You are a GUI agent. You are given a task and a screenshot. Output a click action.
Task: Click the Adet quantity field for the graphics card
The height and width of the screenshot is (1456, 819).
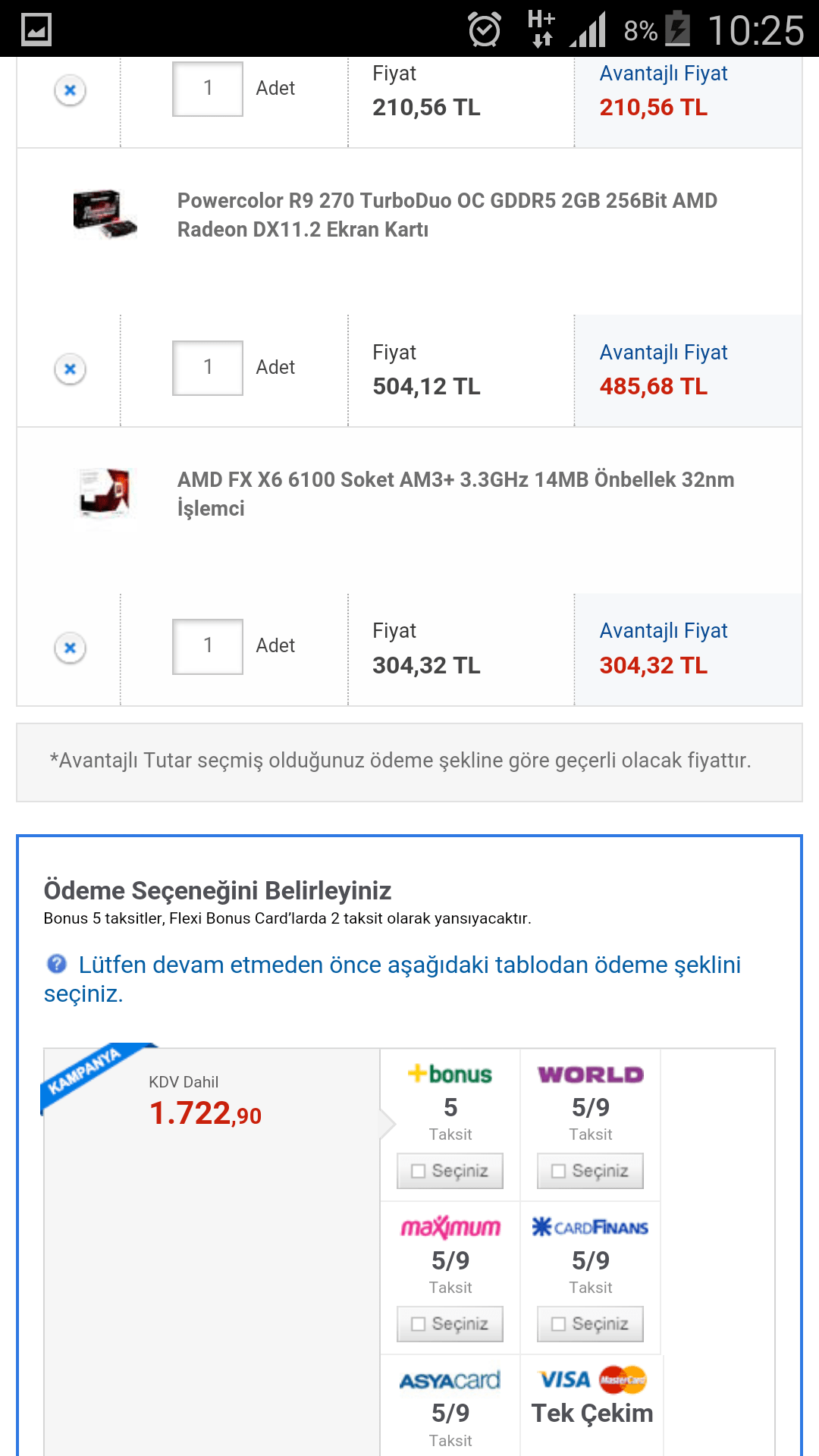coord(207,367)
